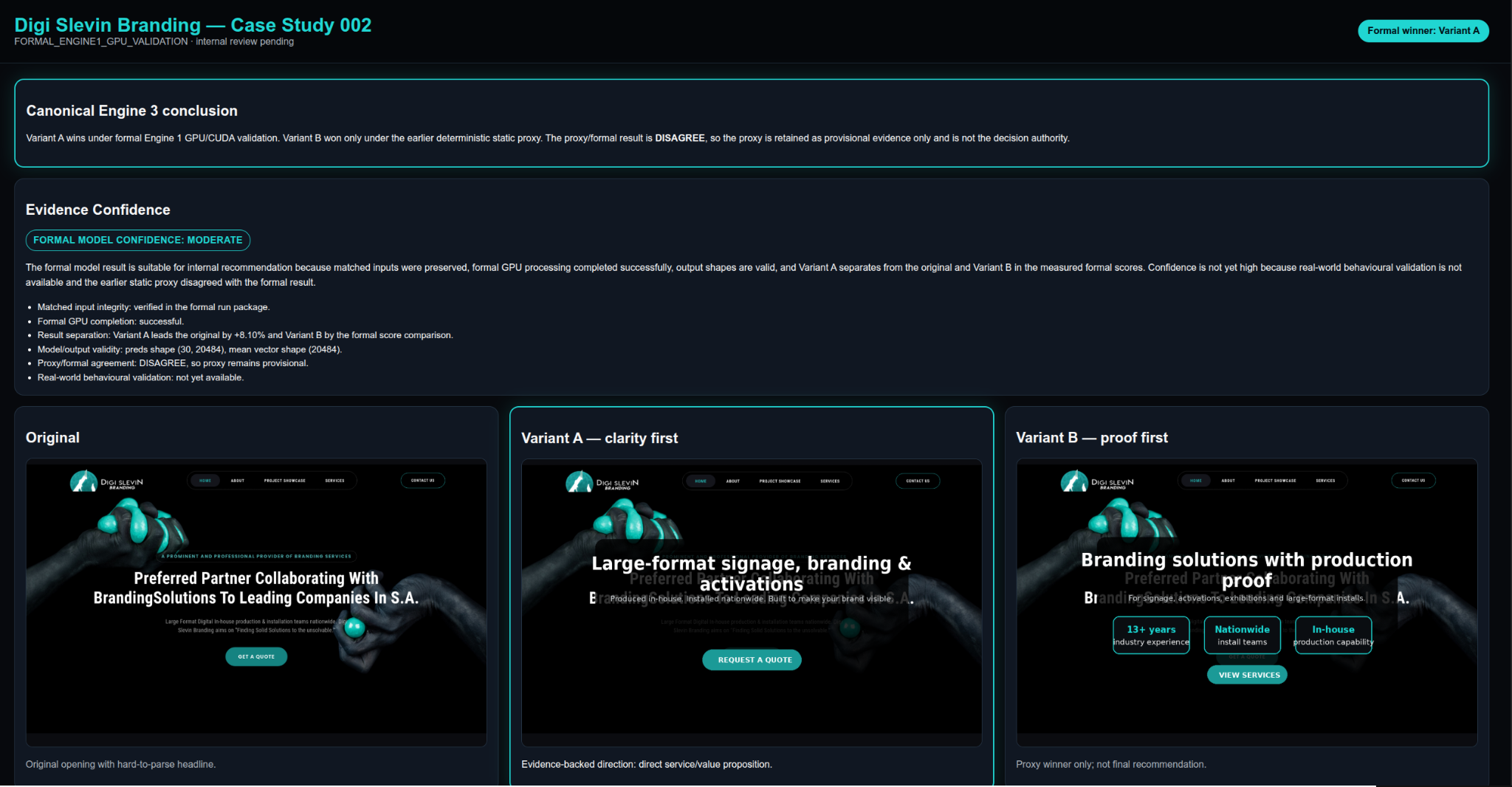Click the Digi Slevin logo in Variant B preview
Image resolution: width=1512 pixels, height=787 pixels.
click(1097, 481)
